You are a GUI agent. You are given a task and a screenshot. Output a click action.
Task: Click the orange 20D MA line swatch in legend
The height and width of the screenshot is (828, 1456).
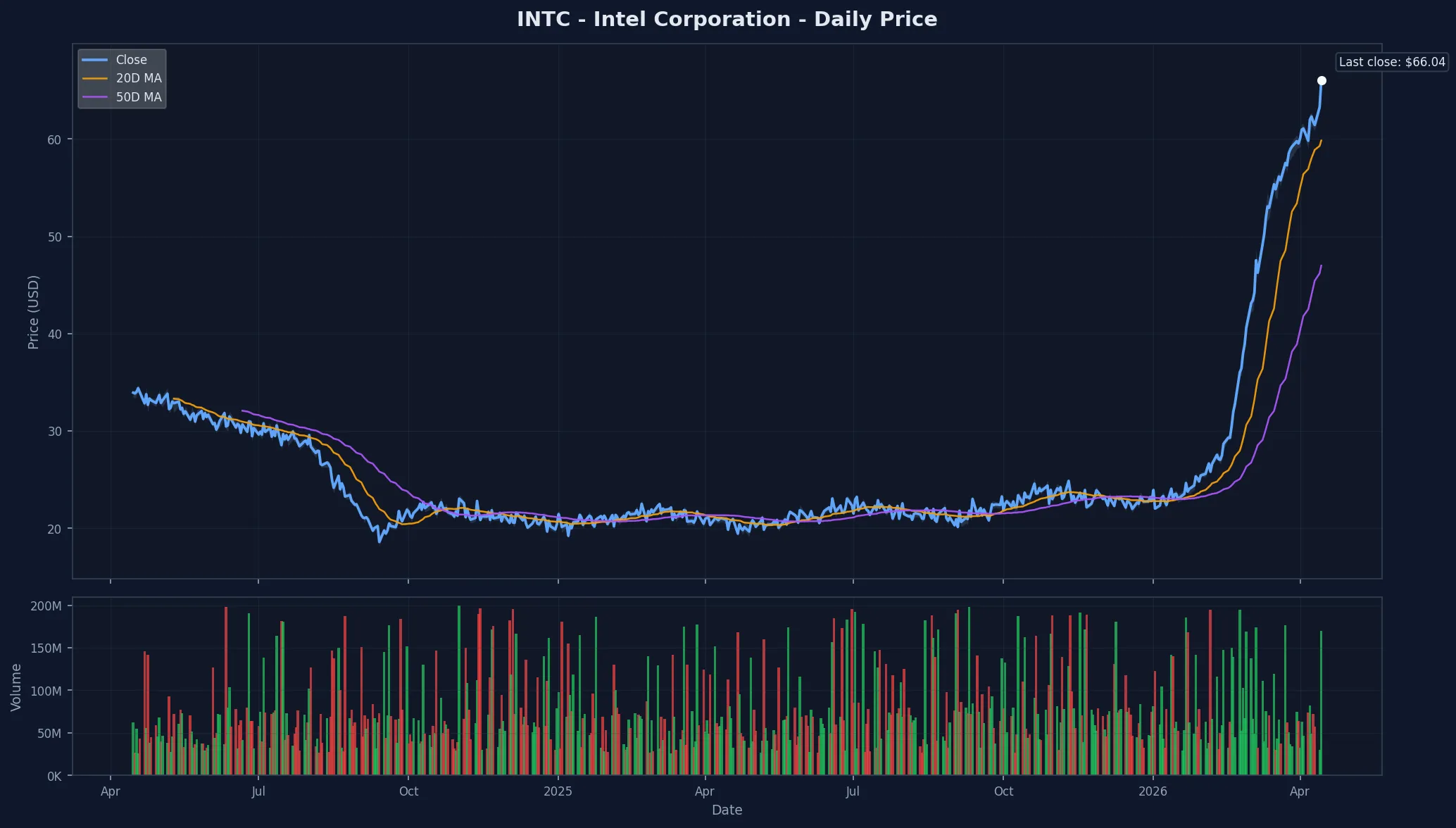(95, 78)
